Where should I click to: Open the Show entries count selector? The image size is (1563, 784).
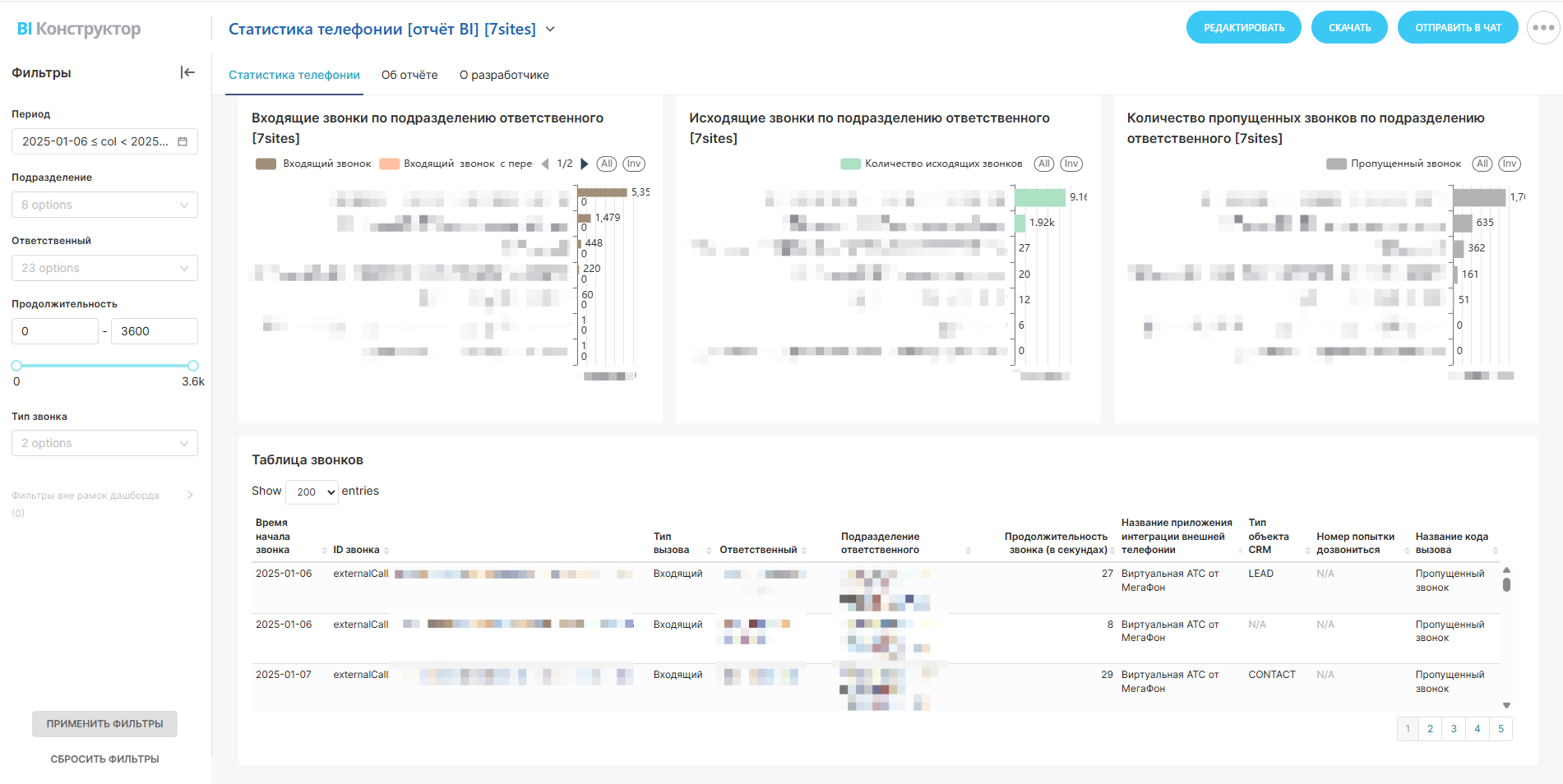[x=312, y=491]
